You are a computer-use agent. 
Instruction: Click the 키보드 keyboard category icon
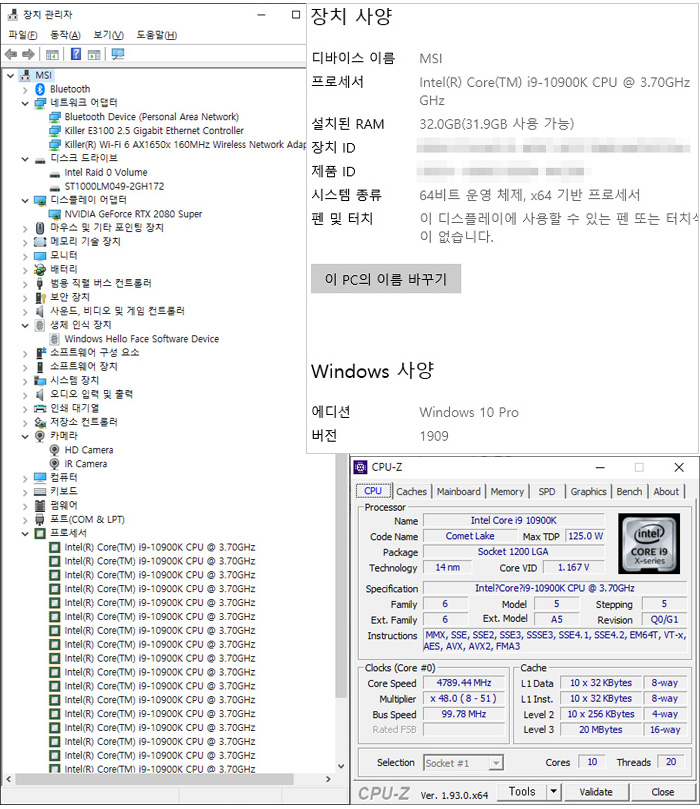(x=40, y=491)
